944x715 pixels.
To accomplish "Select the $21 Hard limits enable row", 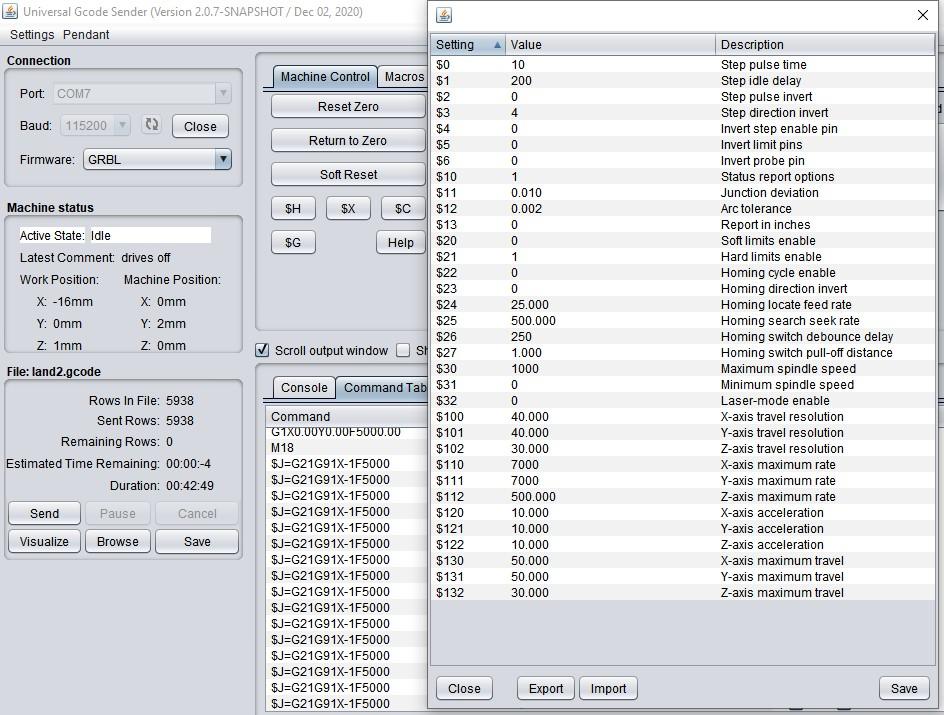I will tap(683, 256).
